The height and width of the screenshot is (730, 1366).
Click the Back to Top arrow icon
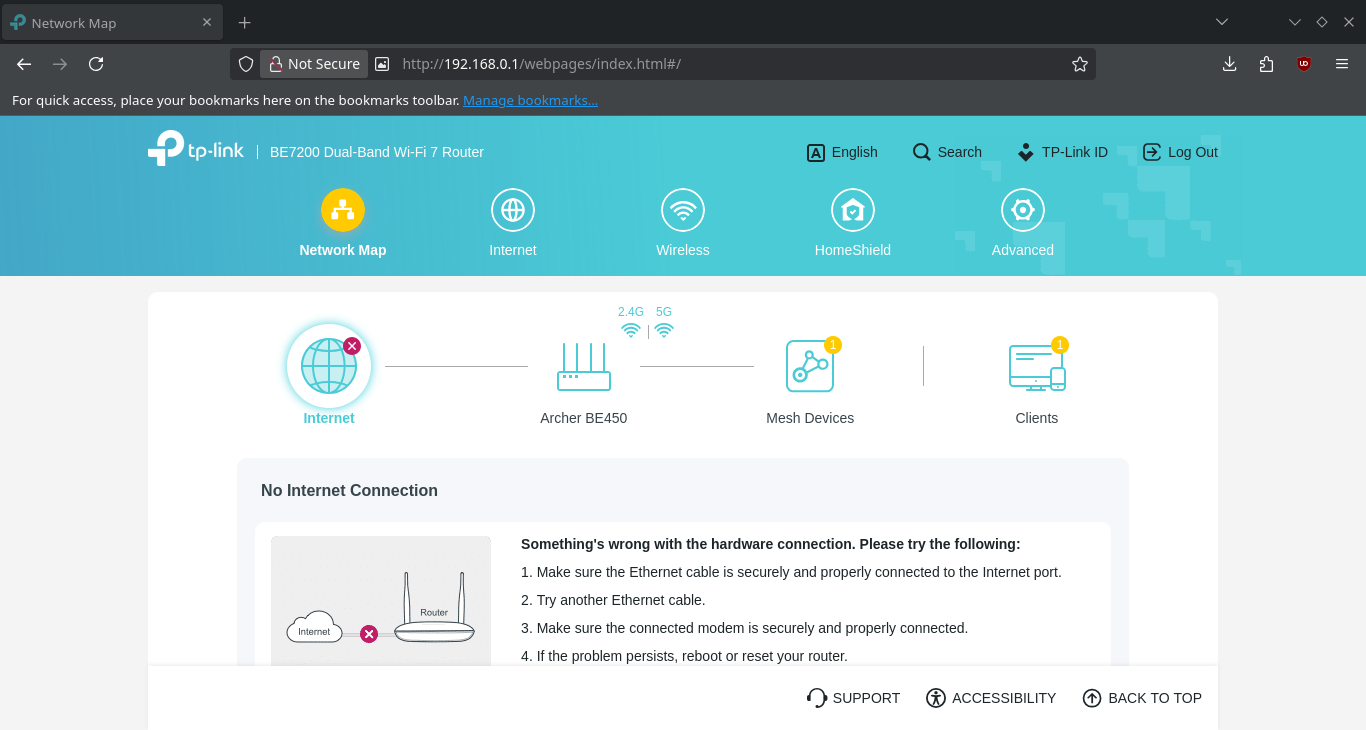tap(1092, 698)
